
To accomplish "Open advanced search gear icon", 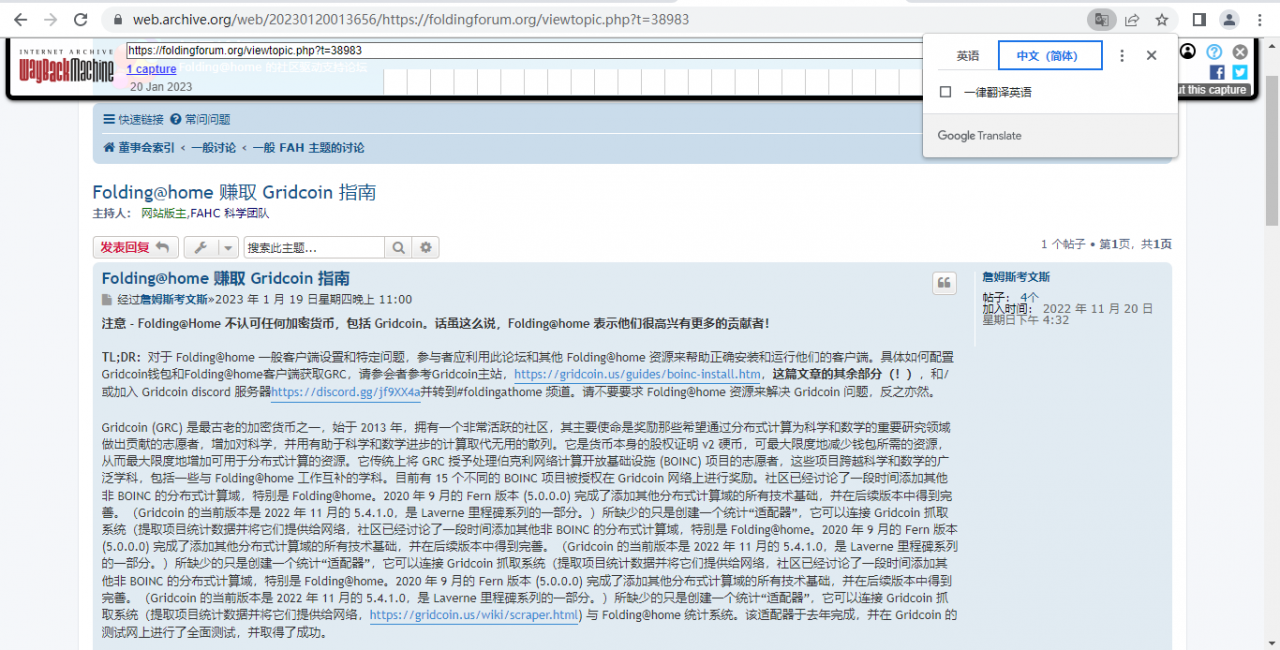I will click(x=426, y=248).
